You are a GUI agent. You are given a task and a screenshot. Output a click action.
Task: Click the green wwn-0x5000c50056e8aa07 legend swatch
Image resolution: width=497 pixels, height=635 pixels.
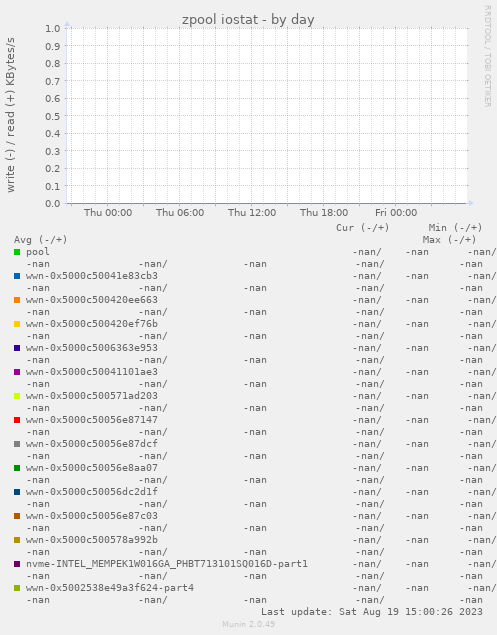point(17,468)
